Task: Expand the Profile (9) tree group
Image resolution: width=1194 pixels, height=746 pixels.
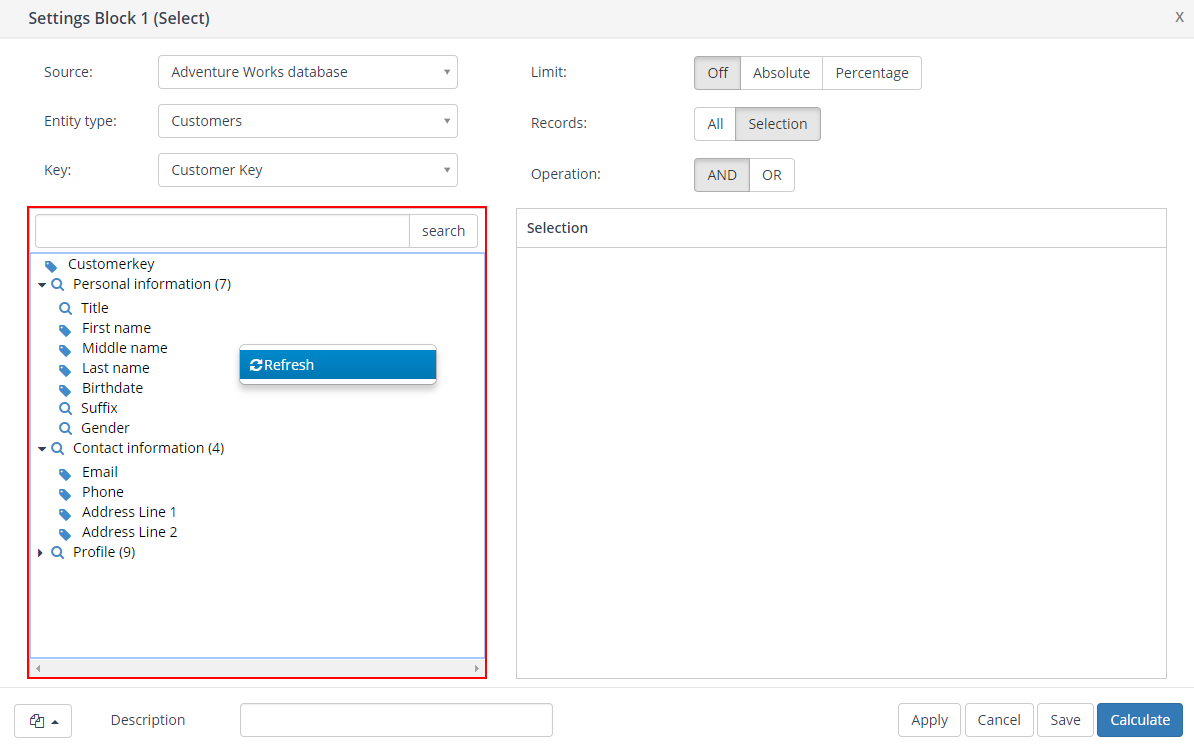Action: [40, 553]
